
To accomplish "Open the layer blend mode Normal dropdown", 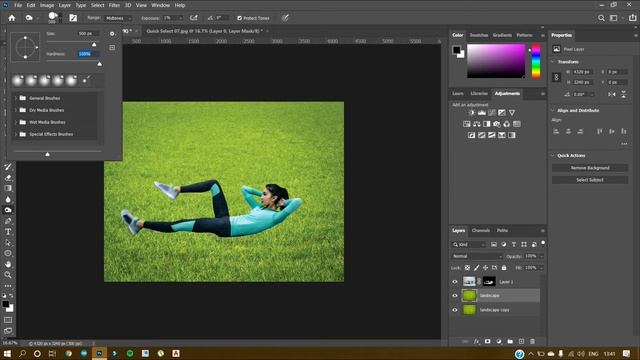I will click(477, 256).
